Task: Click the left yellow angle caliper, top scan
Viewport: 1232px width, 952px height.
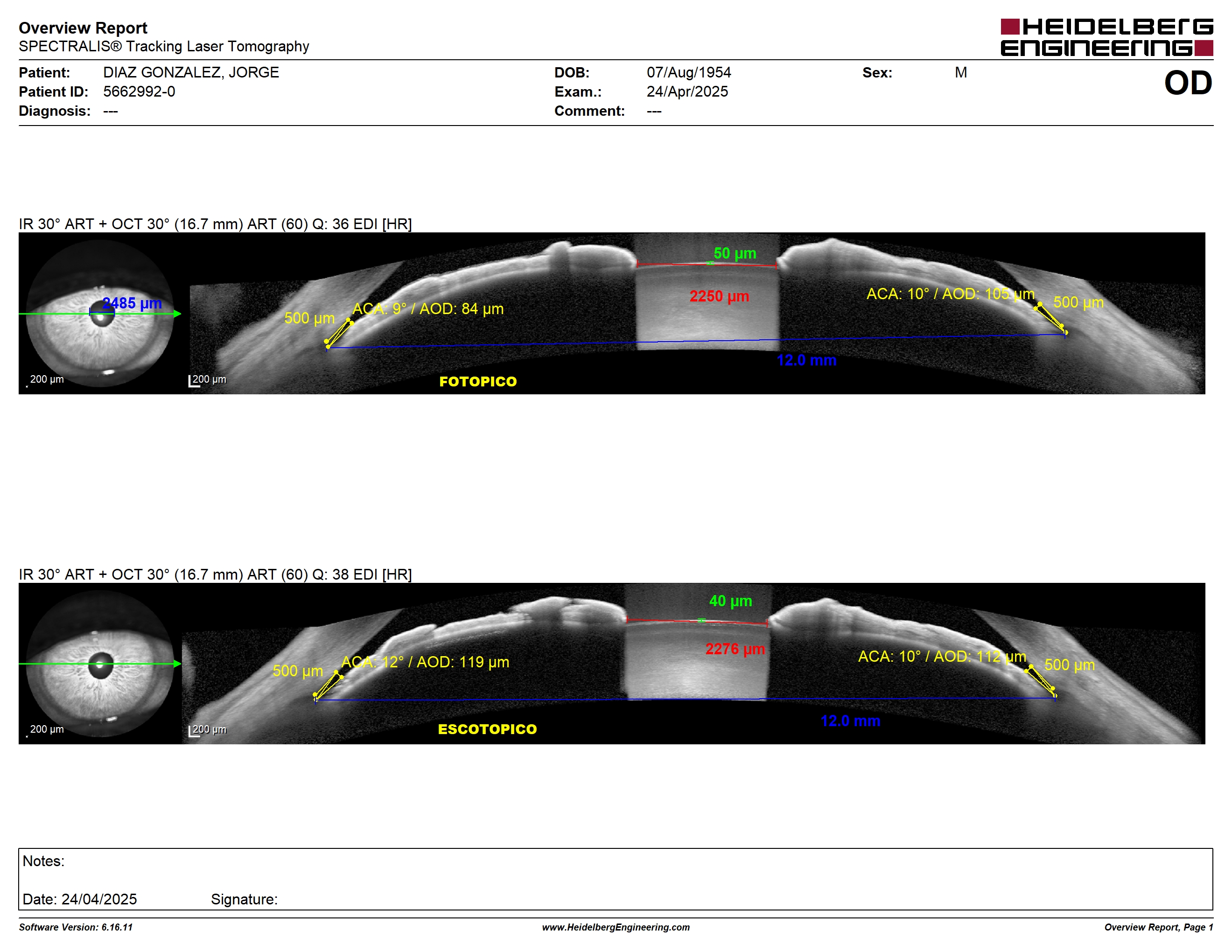Action: coord(339,333)
